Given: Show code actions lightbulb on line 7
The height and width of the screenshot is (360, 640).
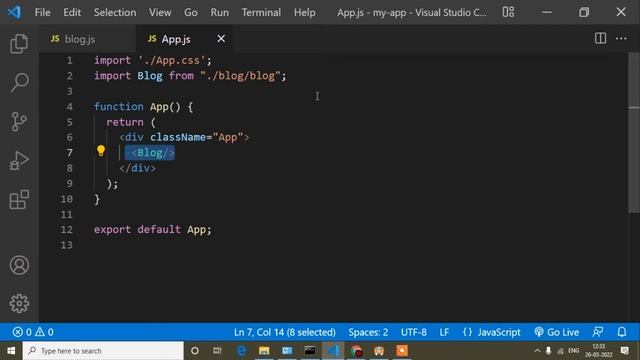Looking at the screenshot, I should pos(101,151).
